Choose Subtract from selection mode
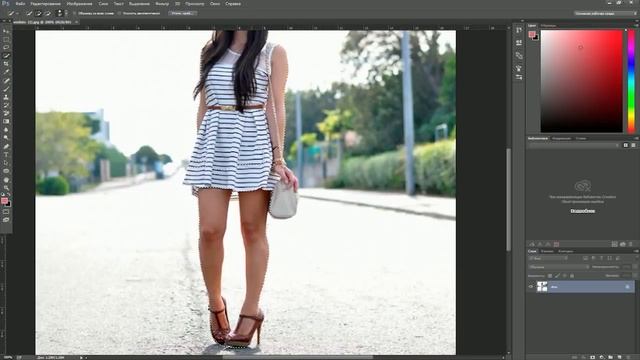640x360 pixels. (47, 13)
